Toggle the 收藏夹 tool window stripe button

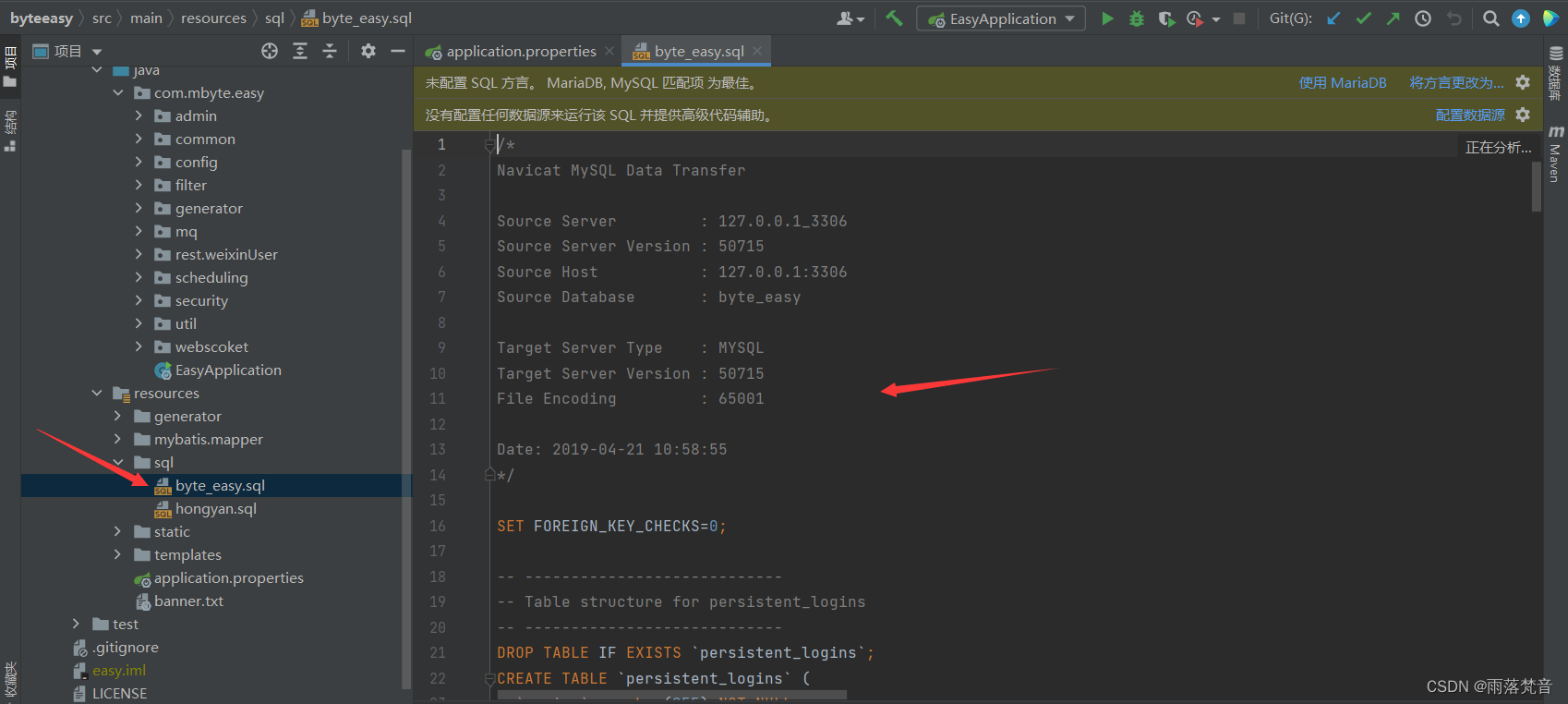10,680
